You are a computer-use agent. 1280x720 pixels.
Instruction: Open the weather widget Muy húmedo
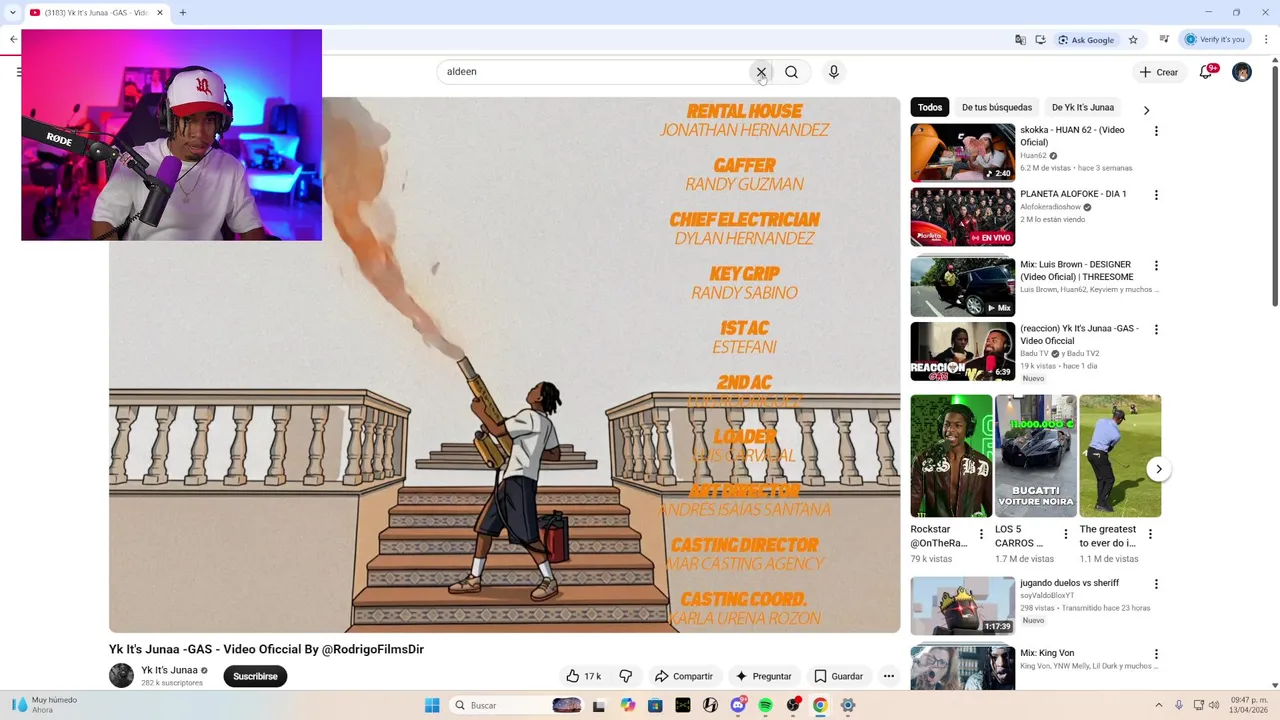(45, 705)
